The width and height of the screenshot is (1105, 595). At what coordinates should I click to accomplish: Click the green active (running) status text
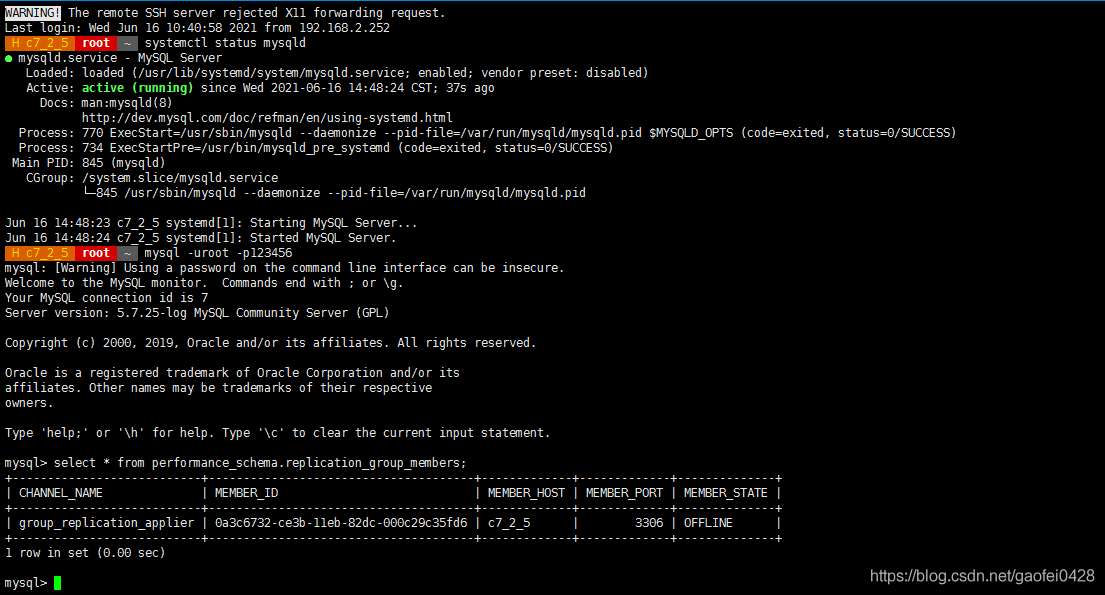(x=137, y=88)
